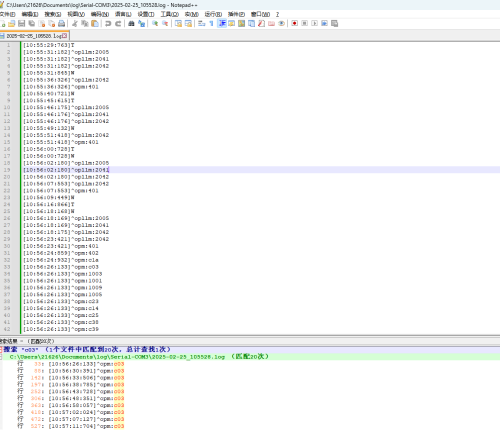Click the Paste clipboard icon

(x=95, y=23)
